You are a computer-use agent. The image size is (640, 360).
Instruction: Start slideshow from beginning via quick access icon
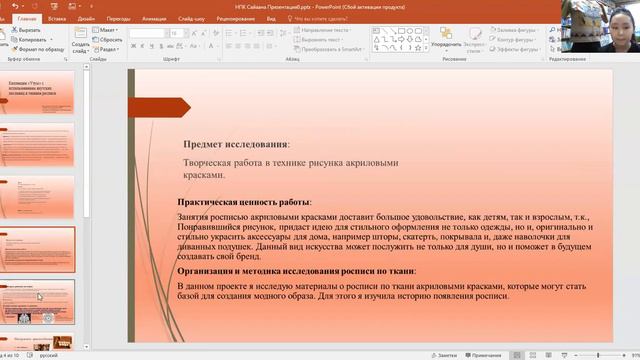coord(54,6)
